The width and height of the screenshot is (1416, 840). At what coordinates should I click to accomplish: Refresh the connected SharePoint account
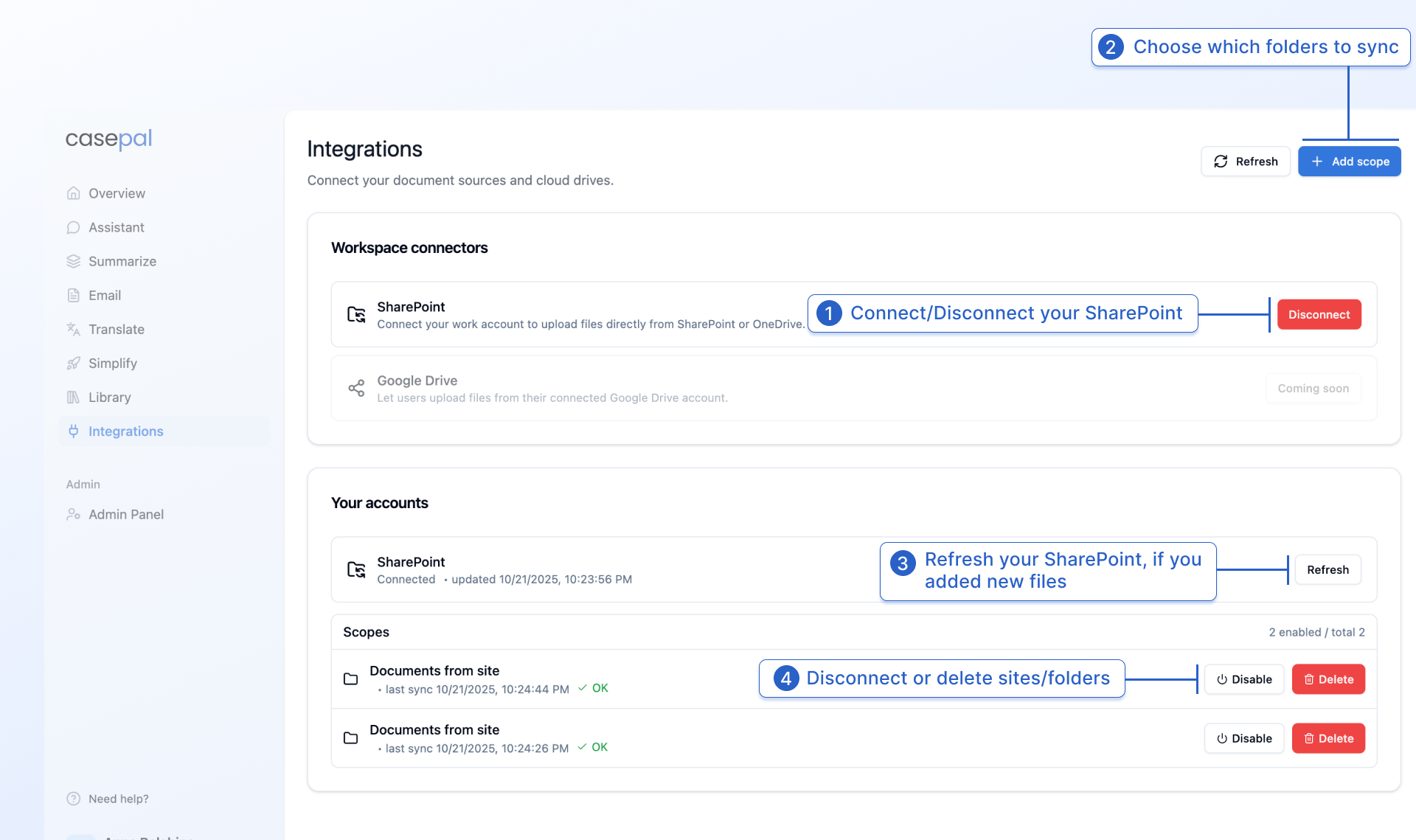point(1327,569)
